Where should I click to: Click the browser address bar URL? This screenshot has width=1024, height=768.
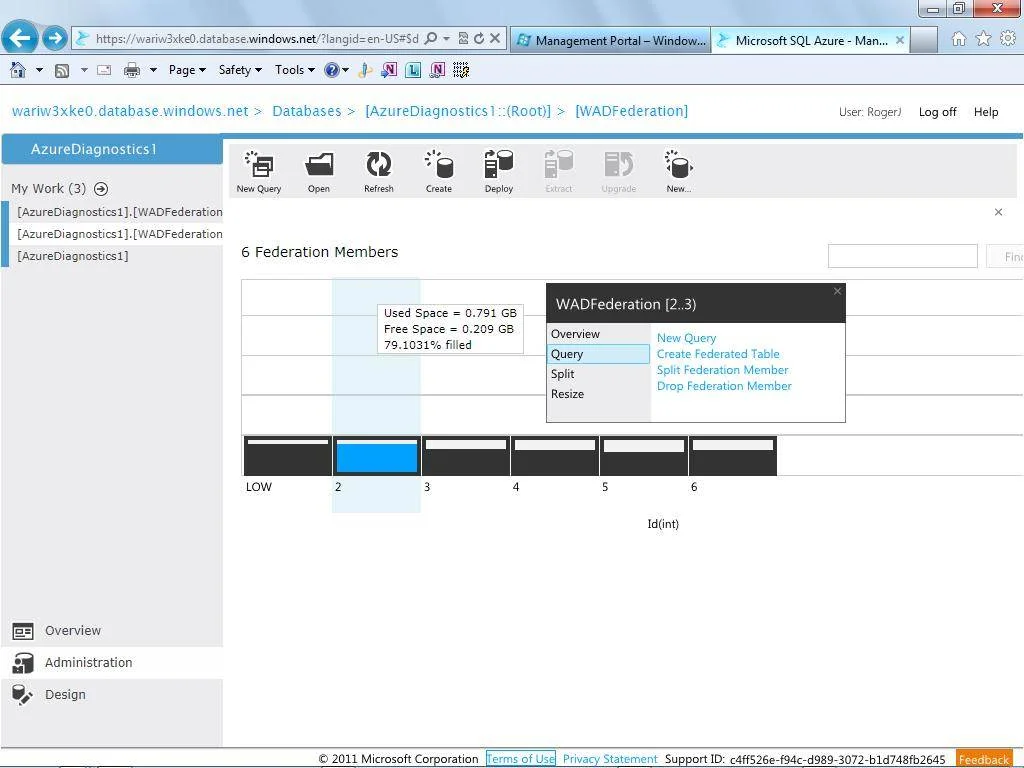tap(257, 39)
